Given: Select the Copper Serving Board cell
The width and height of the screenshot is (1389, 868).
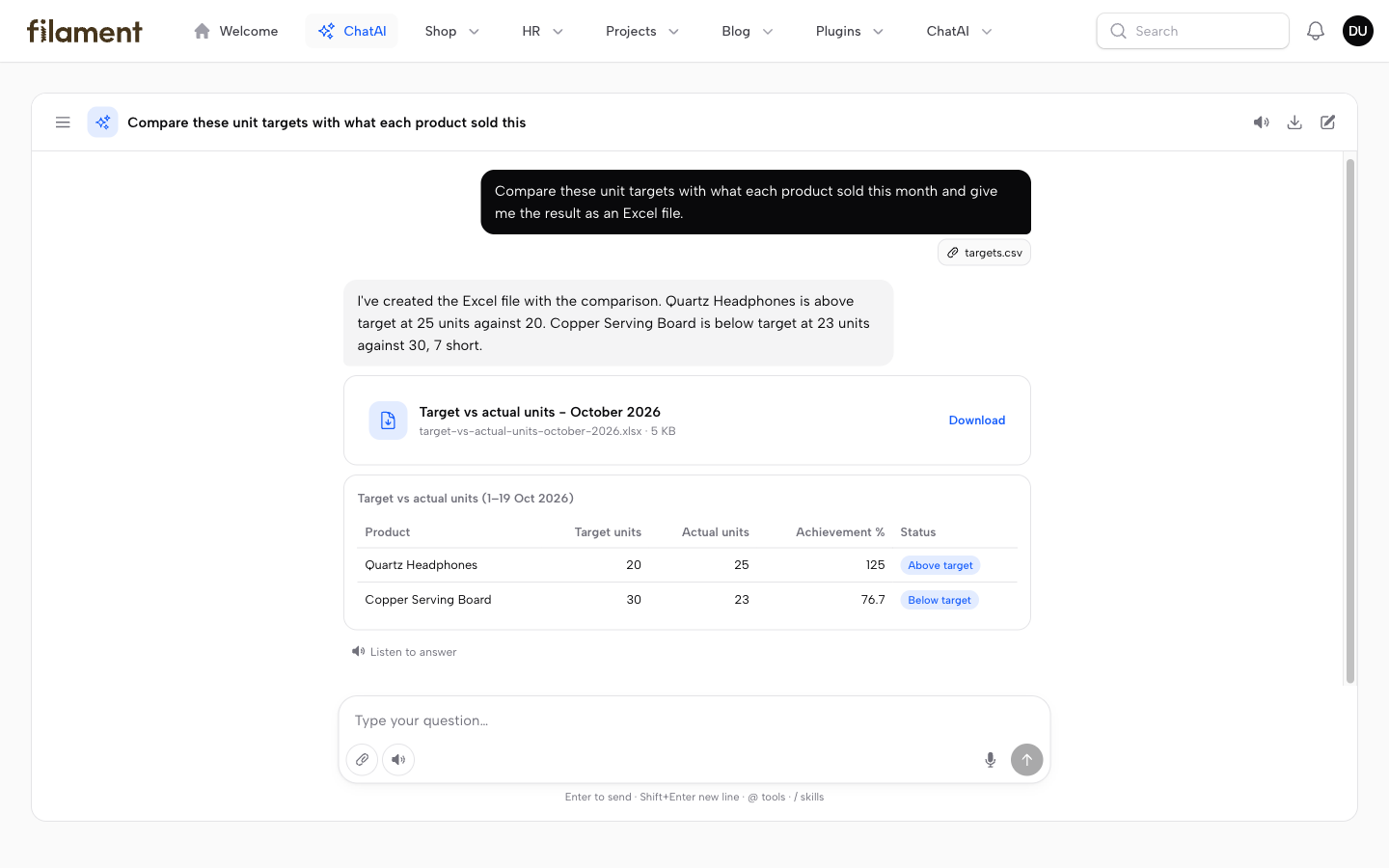Looking at the screenshot, I should point(428,600).
